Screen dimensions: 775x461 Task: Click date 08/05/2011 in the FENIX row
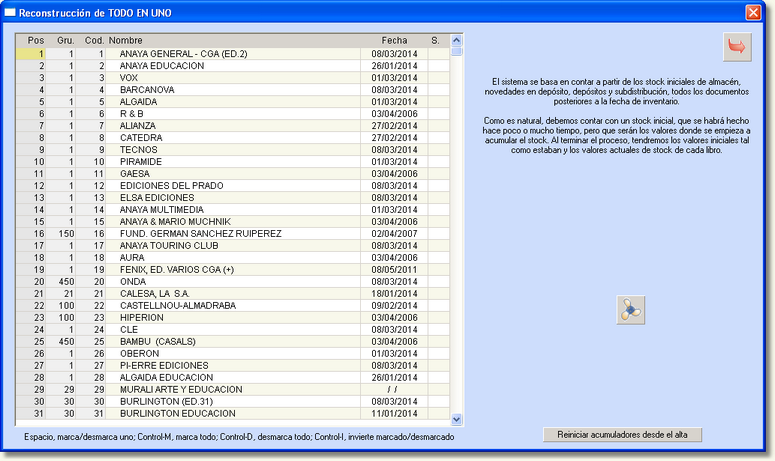click(x=394, y=269)
